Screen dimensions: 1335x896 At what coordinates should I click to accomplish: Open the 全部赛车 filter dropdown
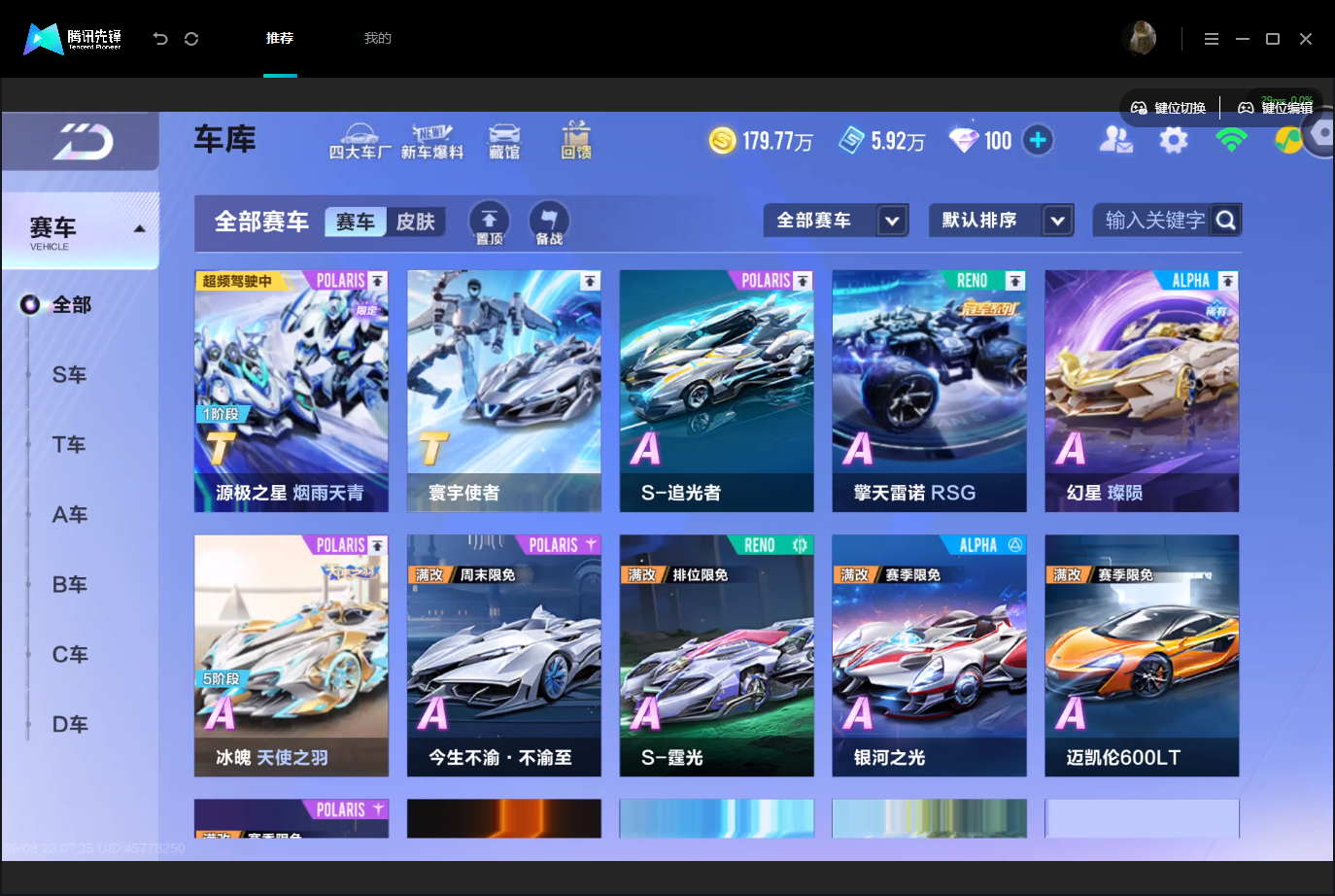pyautogui.click(x=837, y=221)
